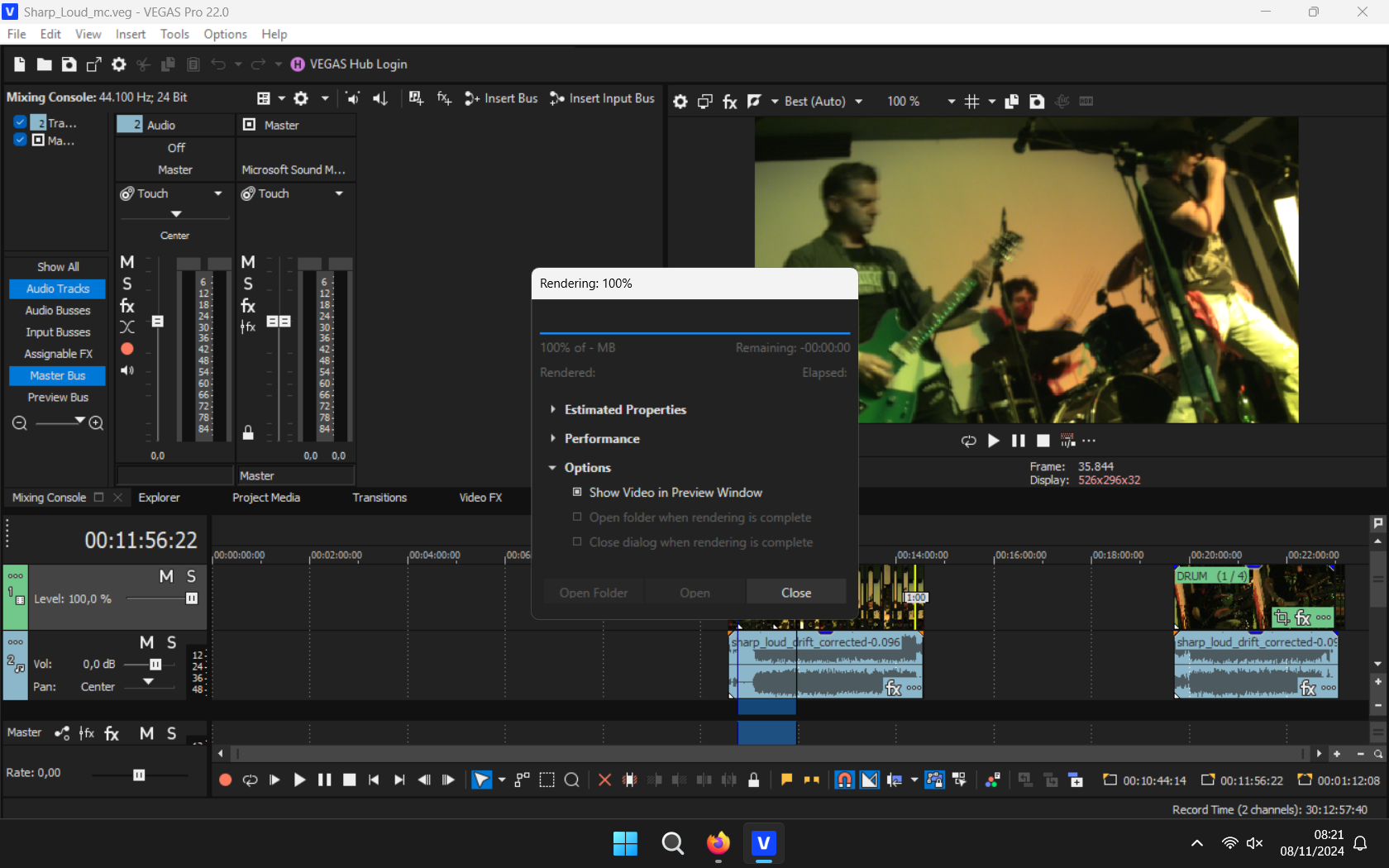Open VEGAS Pro from the Windows taskbar
The width and height of the screenshot is (1389, 868).
[x=763, y=843]
